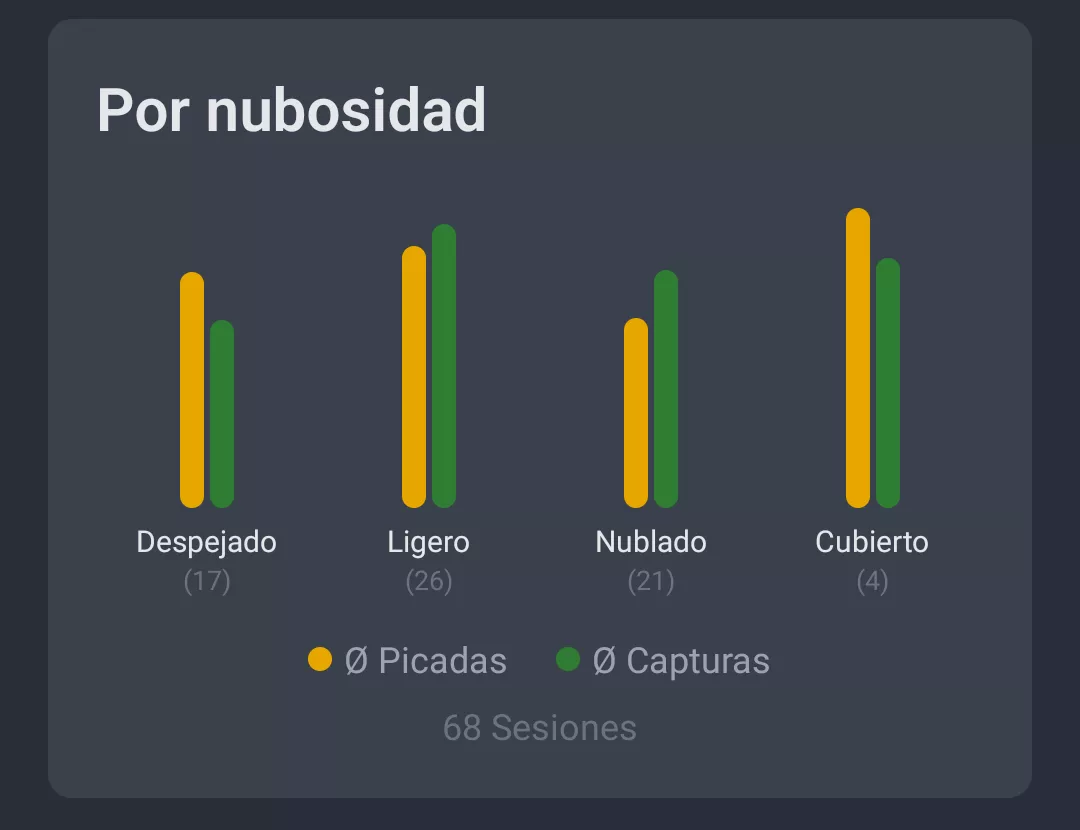Click the Ligero category label
1080x830 pixels.
[x=428, y=542]
